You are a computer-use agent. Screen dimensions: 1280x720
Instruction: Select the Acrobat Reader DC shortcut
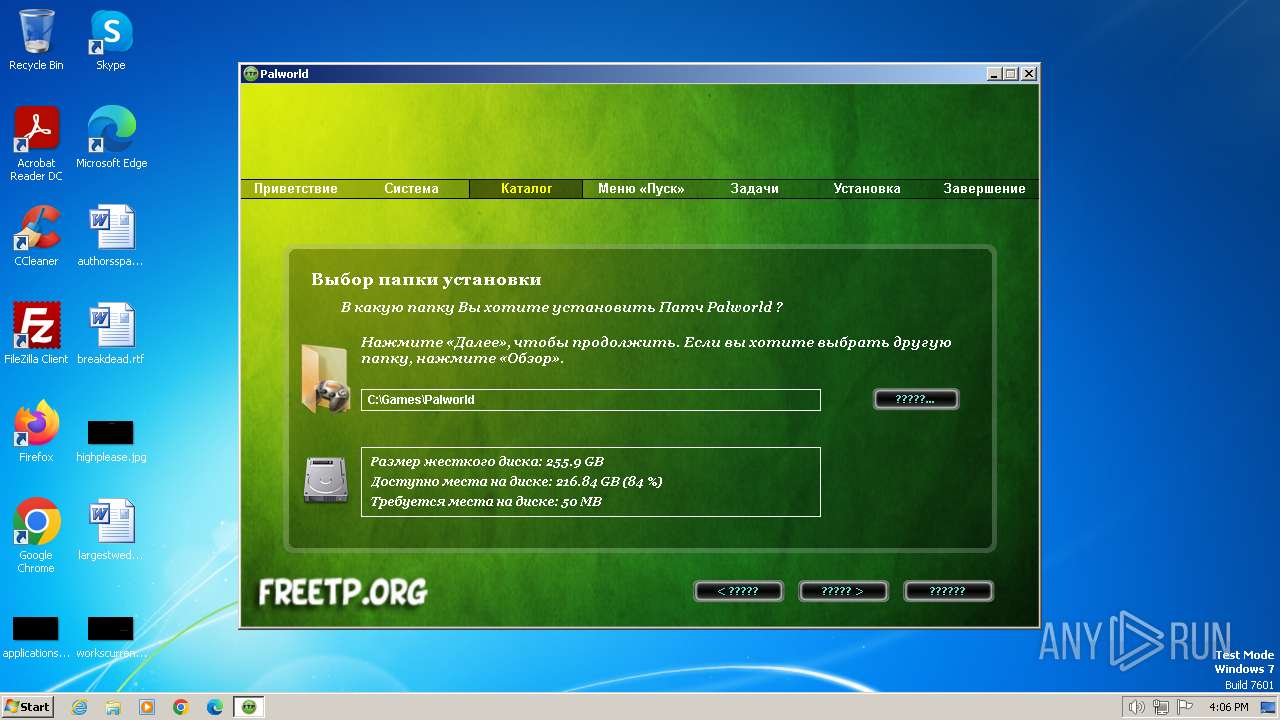(x=36, y=144)
